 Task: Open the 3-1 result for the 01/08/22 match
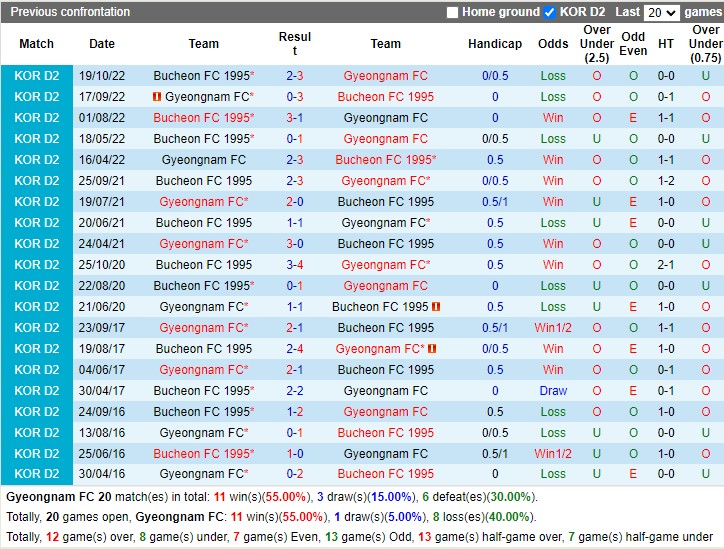coord(295,118)
